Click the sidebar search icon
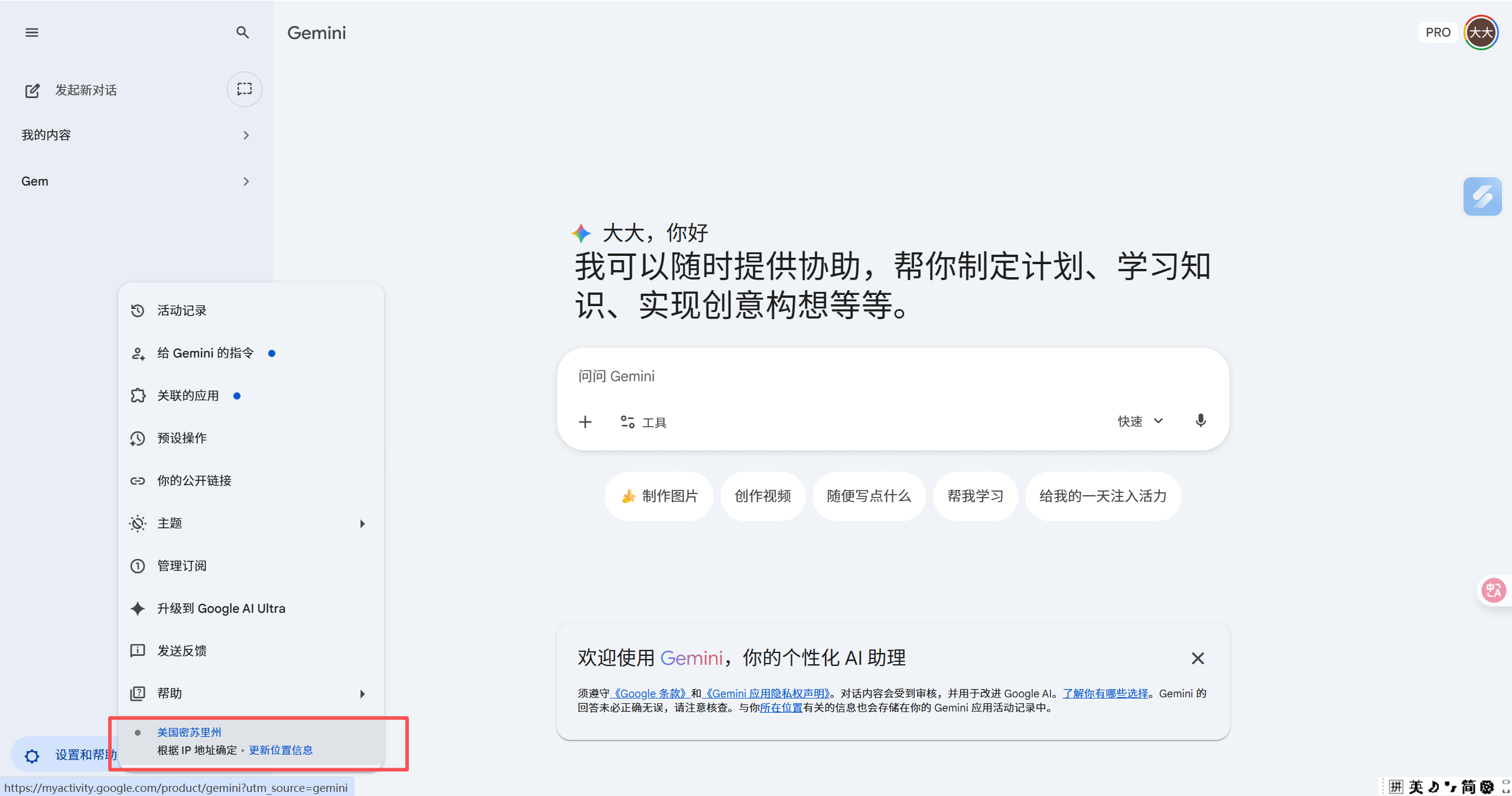The image size is (1512, 796). coord(242,33)
